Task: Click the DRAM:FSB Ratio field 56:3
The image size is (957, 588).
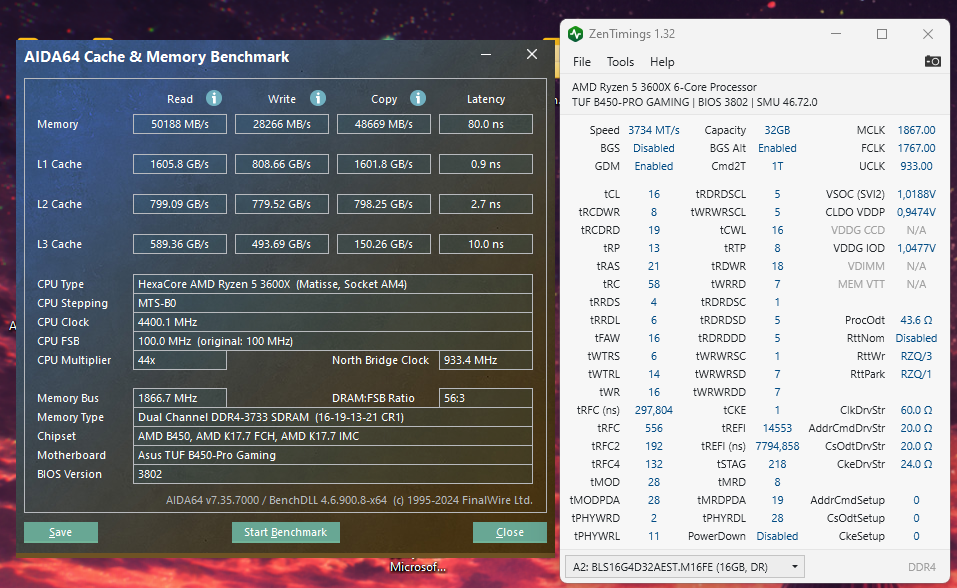Action: click(x=486, y=398)
